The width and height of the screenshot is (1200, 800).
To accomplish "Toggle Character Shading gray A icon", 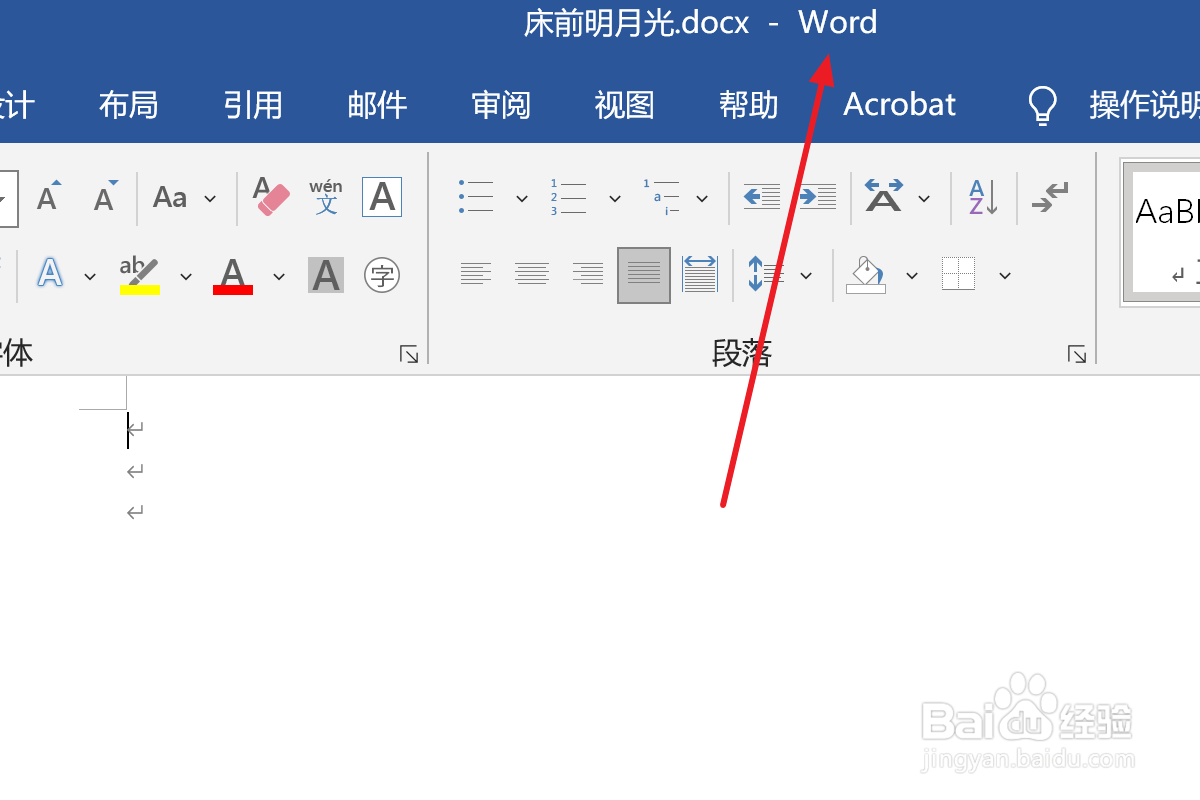I will [326, 274].
